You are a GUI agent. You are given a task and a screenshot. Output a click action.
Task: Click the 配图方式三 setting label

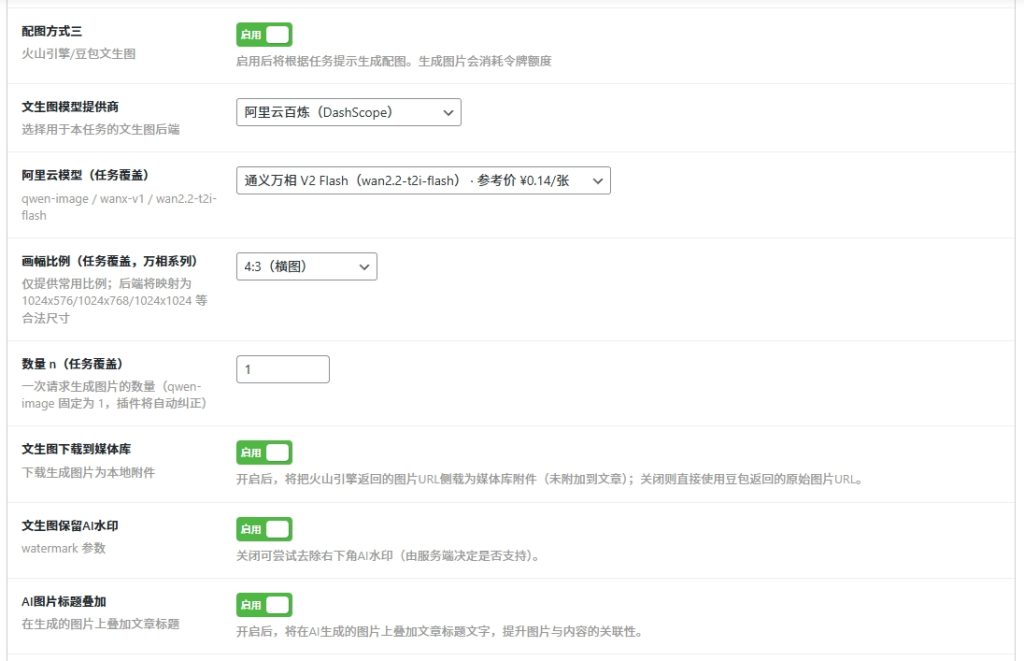[49, 30]
